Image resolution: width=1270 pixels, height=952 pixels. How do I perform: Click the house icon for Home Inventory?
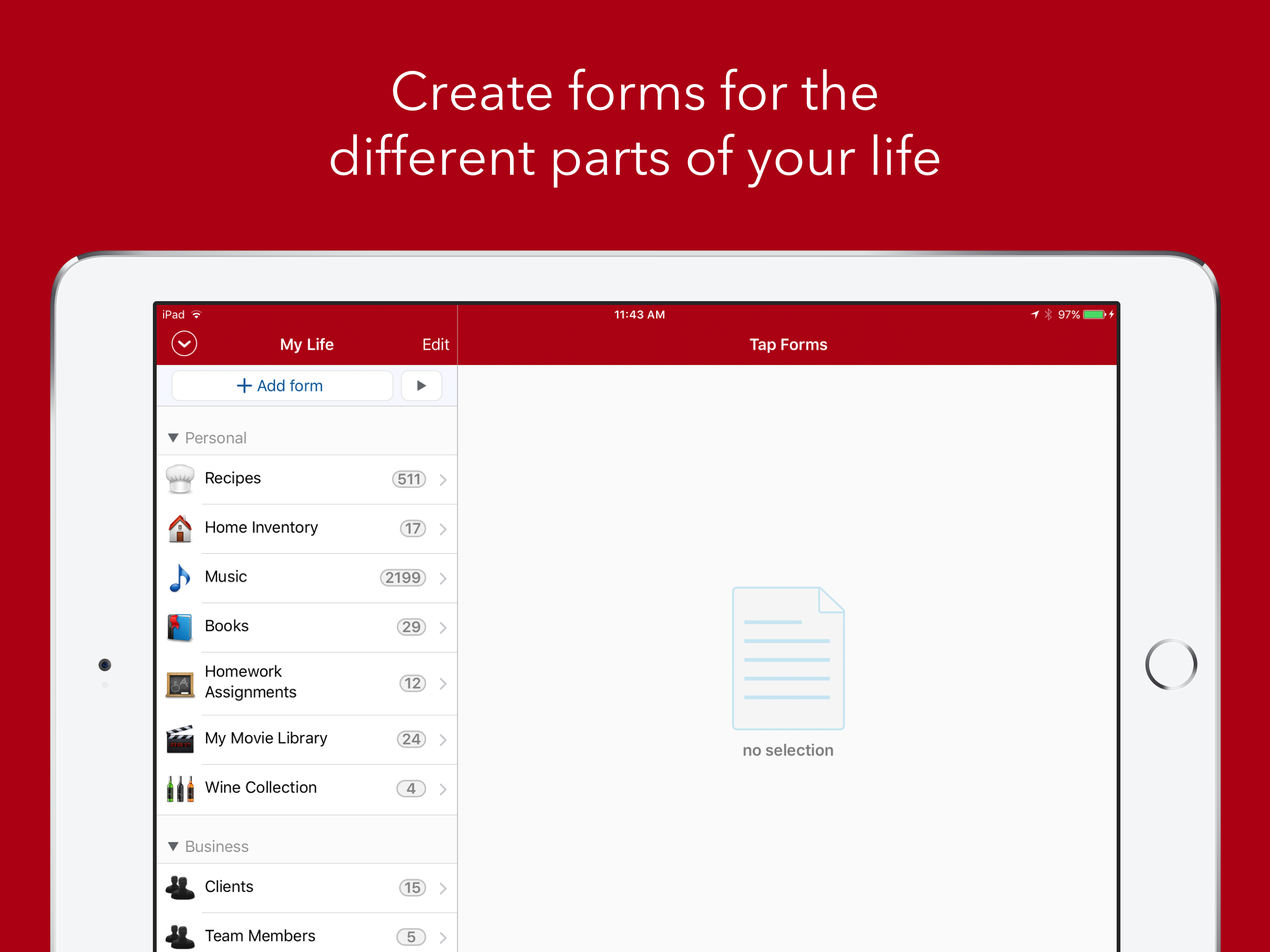point(180,528)
